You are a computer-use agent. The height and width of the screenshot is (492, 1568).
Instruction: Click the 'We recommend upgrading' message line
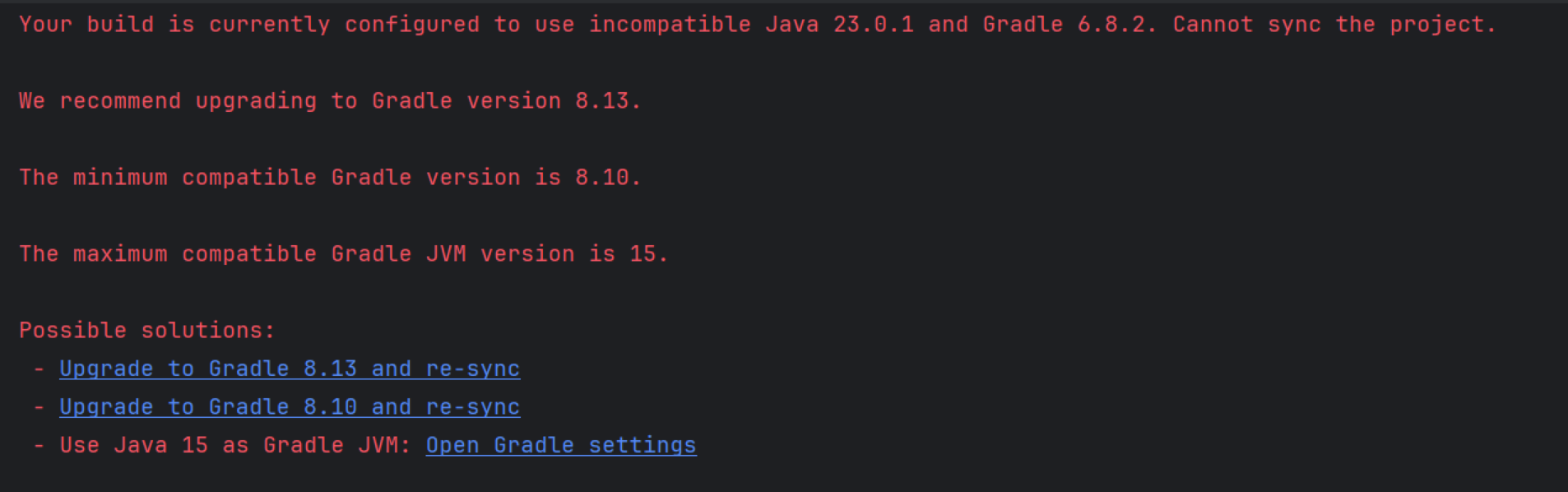coord(330,101)
